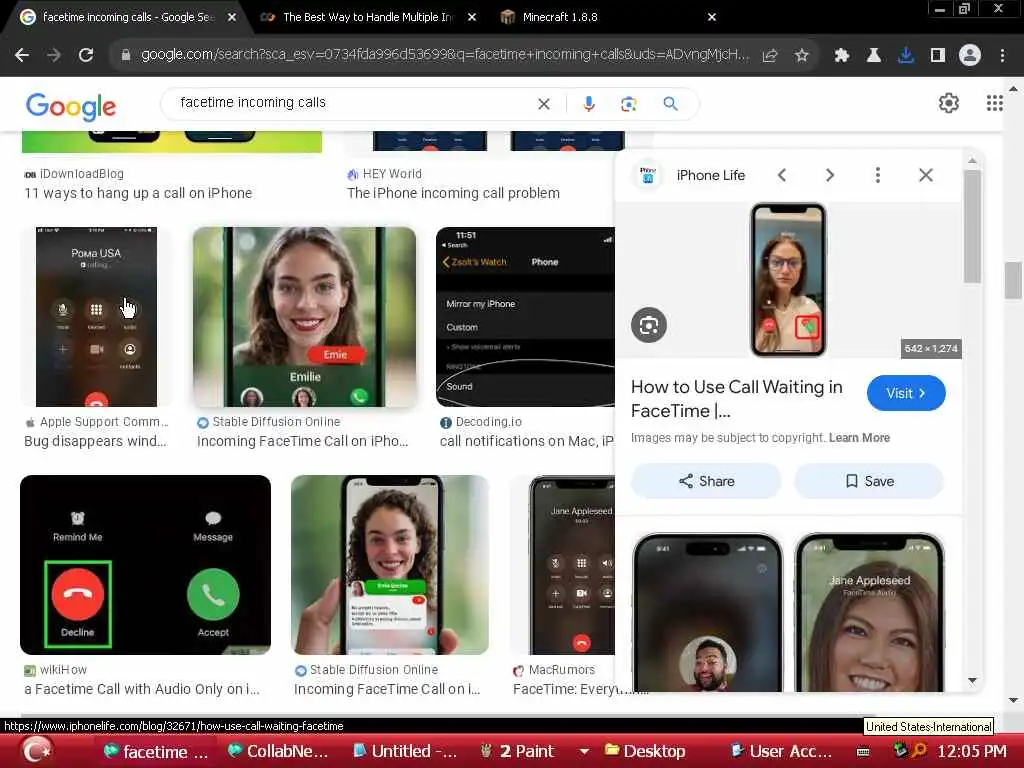Switch to the Minecraft 1.8.8 tab
Screen dimensions: 1024x768
click(x=560, y=17)
